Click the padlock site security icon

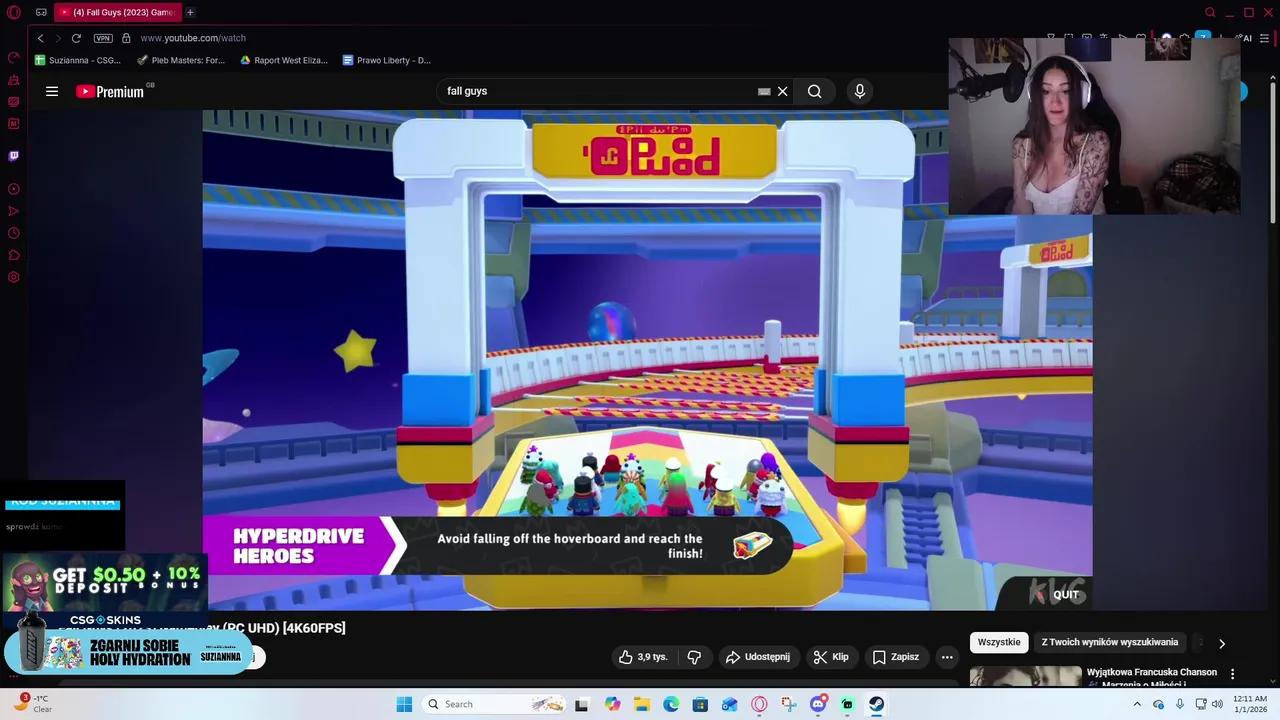click(126, 38)
